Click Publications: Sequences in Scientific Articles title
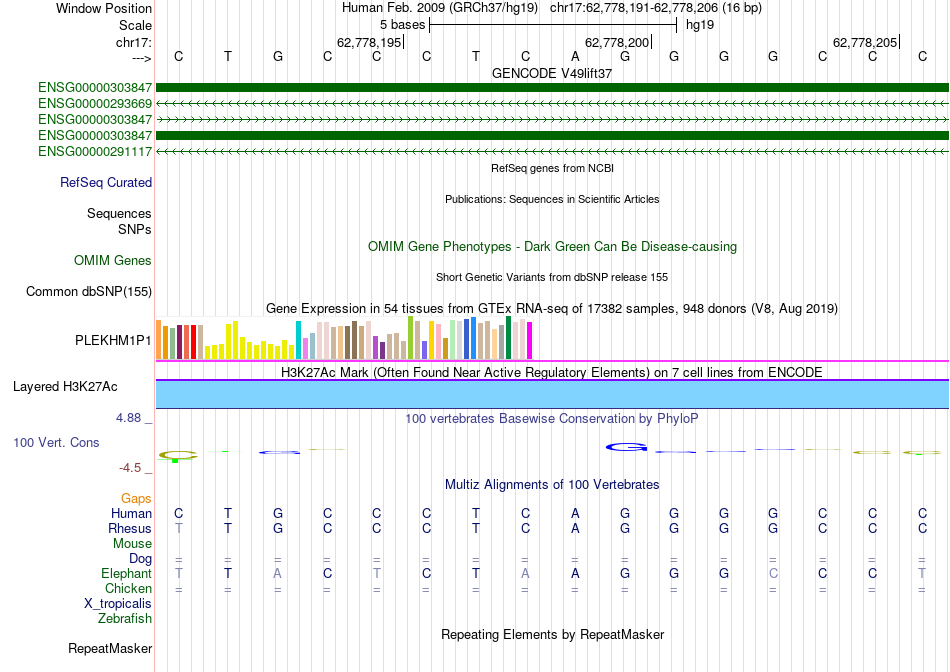The width and height of the screenshot is (950, 672). click(552, 199)
